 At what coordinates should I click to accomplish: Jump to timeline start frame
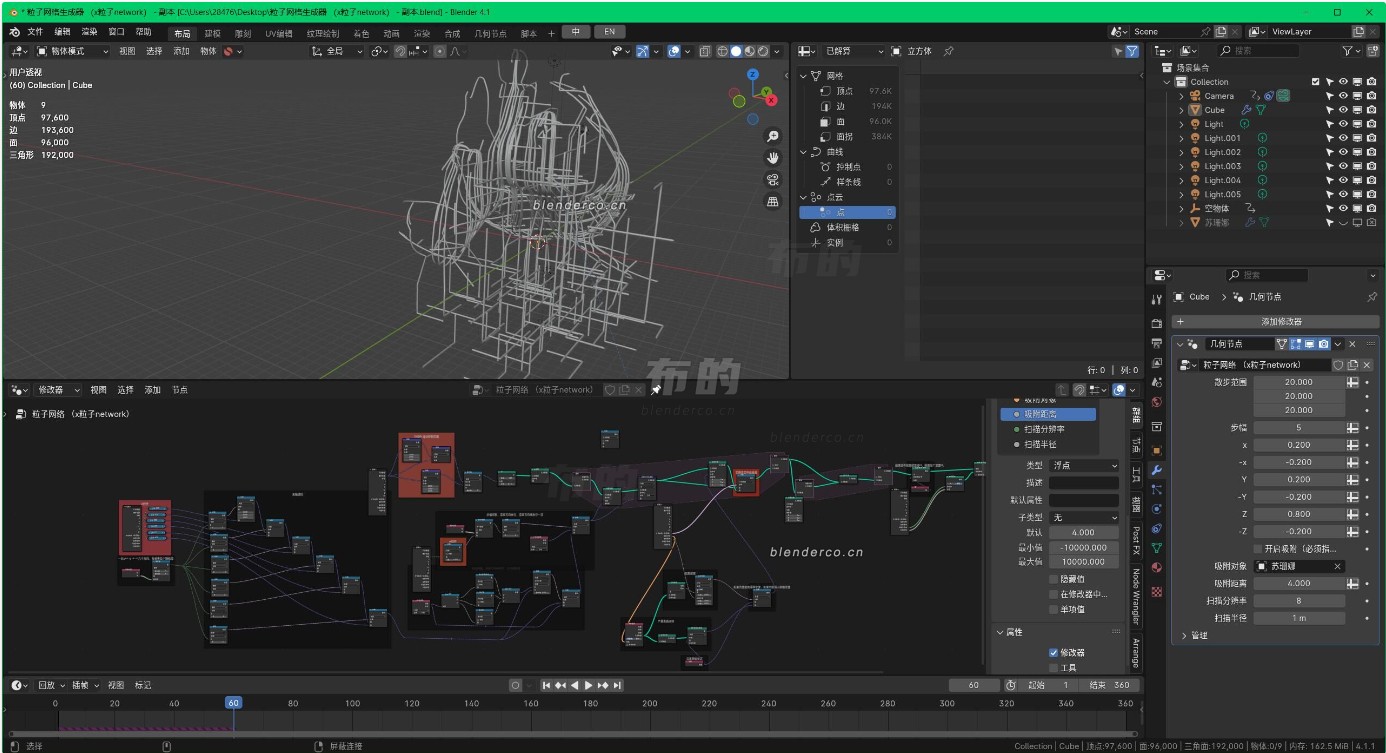(x=547, y=685)
